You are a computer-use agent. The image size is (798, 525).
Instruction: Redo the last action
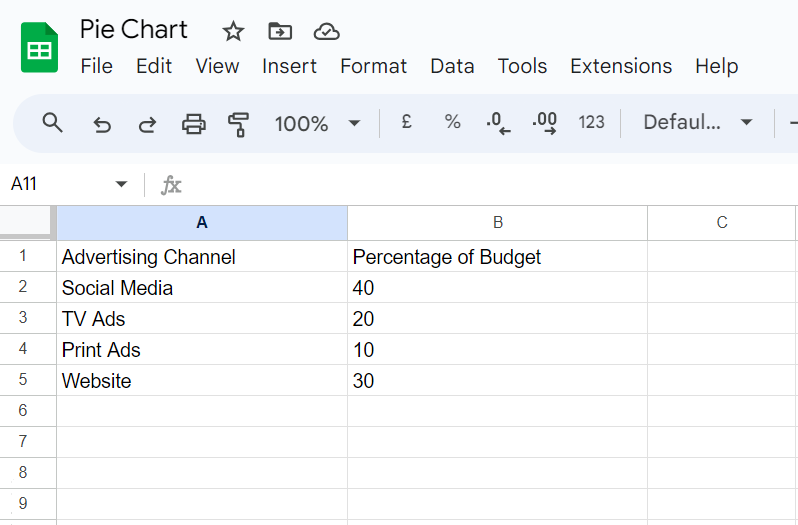tap(148, 124)
